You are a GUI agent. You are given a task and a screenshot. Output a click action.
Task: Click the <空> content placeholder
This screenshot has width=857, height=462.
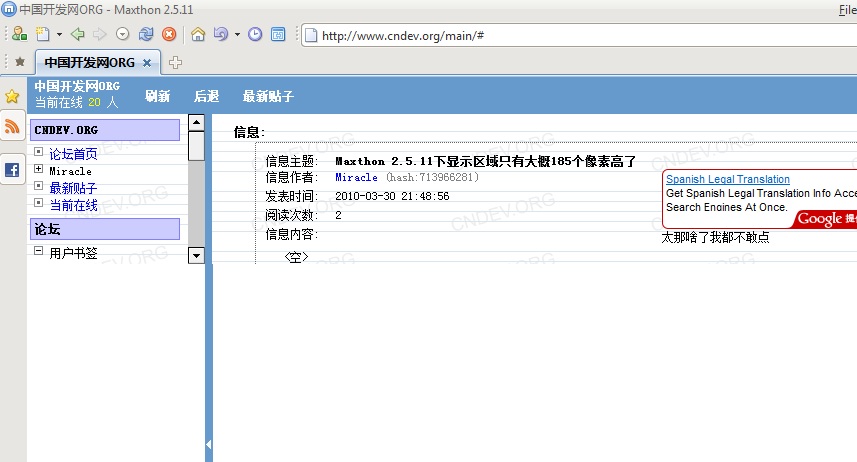[x=296, y=256]
